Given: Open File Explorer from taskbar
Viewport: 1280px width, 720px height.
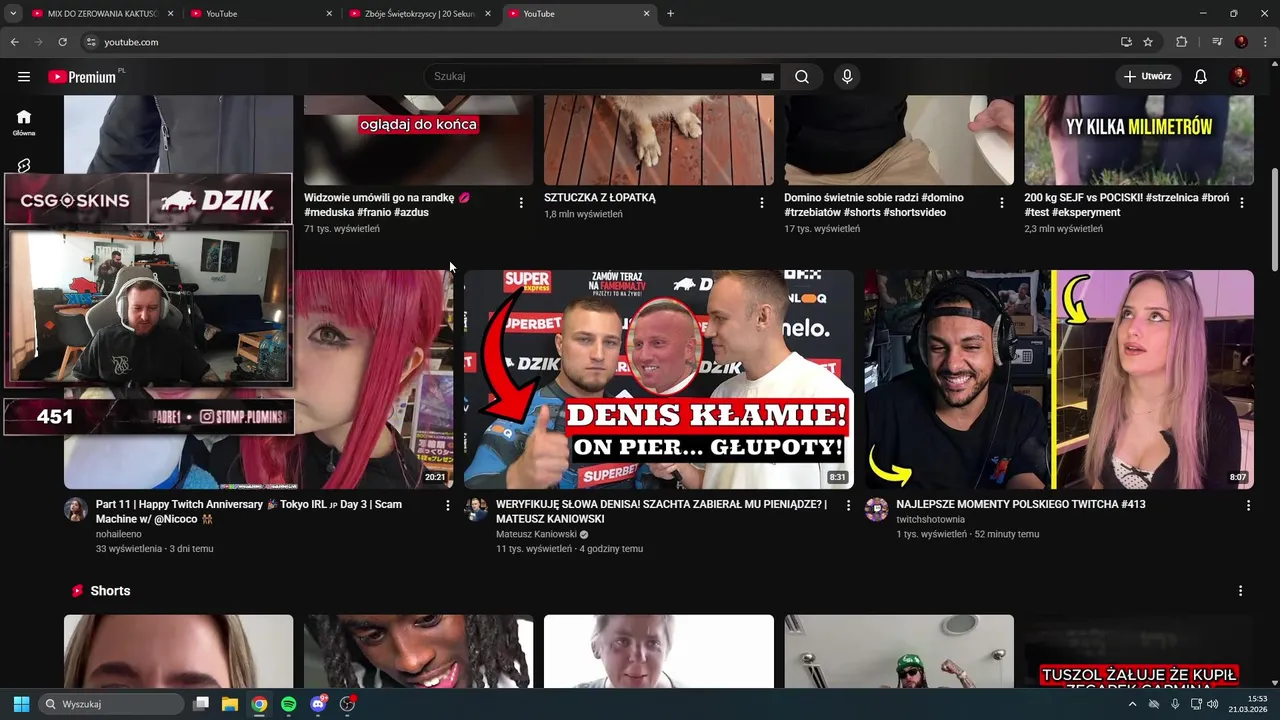Looking at the screenshot, I should 230,704.
